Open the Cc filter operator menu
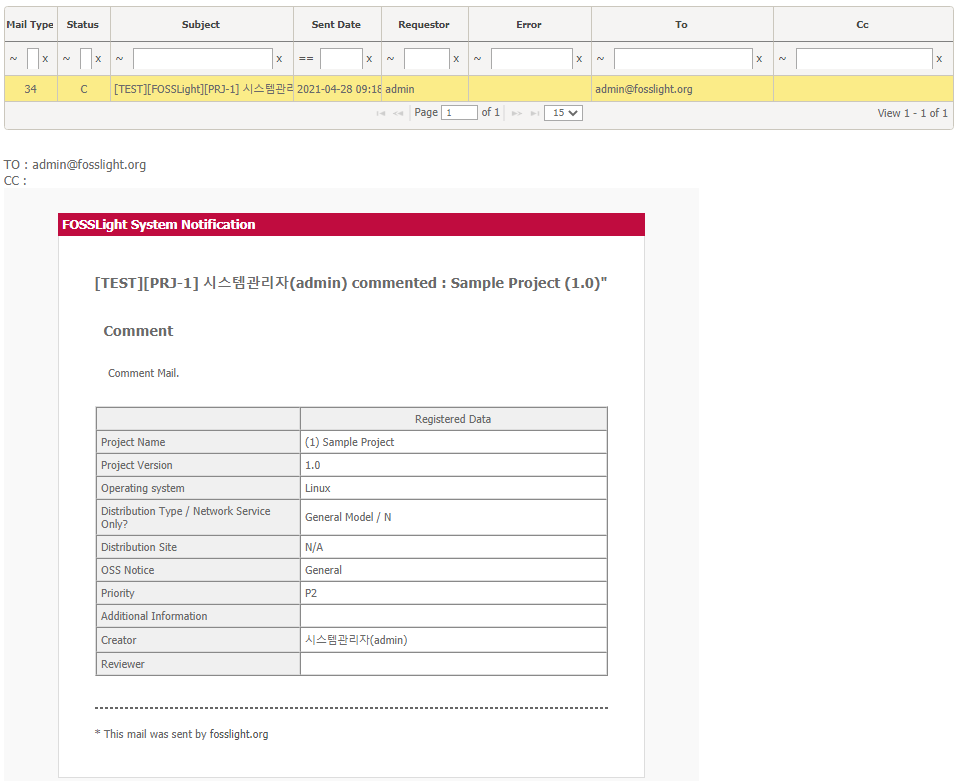The height and width of the screenshot is (781, 964). (x=783, y=59)
